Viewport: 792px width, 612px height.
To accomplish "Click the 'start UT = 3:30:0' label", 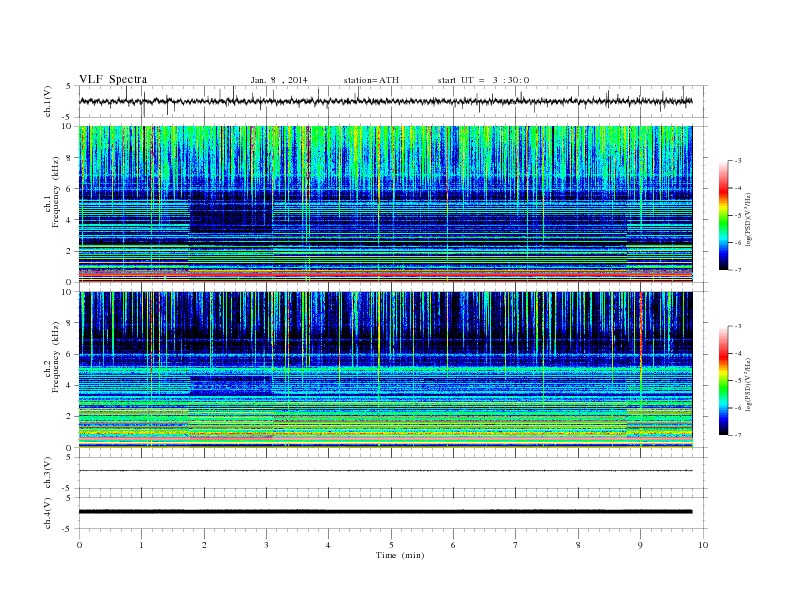I will [483, 80].
